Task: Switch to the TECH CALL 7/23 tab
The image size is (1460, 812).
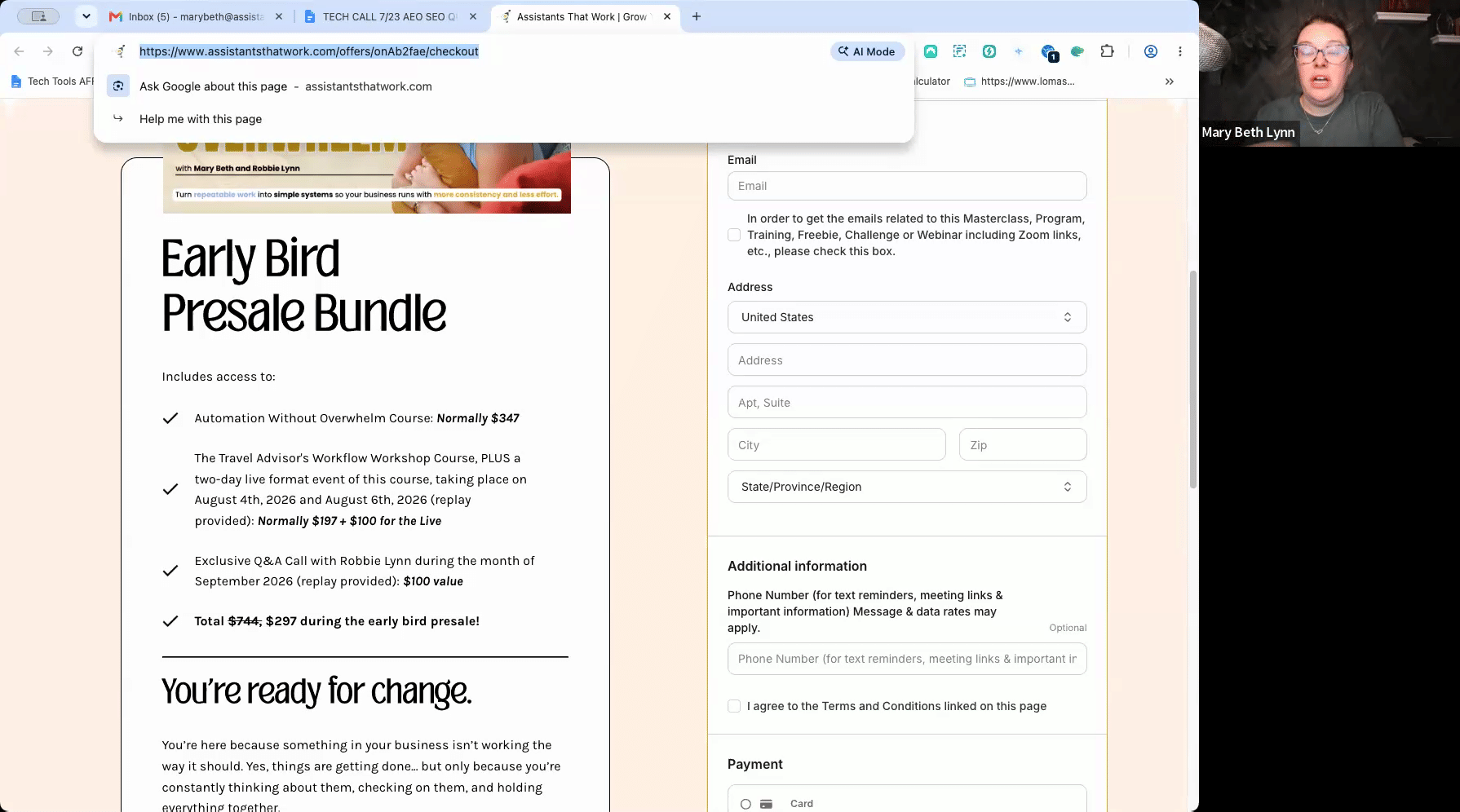Action: click(x=389, y=16)
